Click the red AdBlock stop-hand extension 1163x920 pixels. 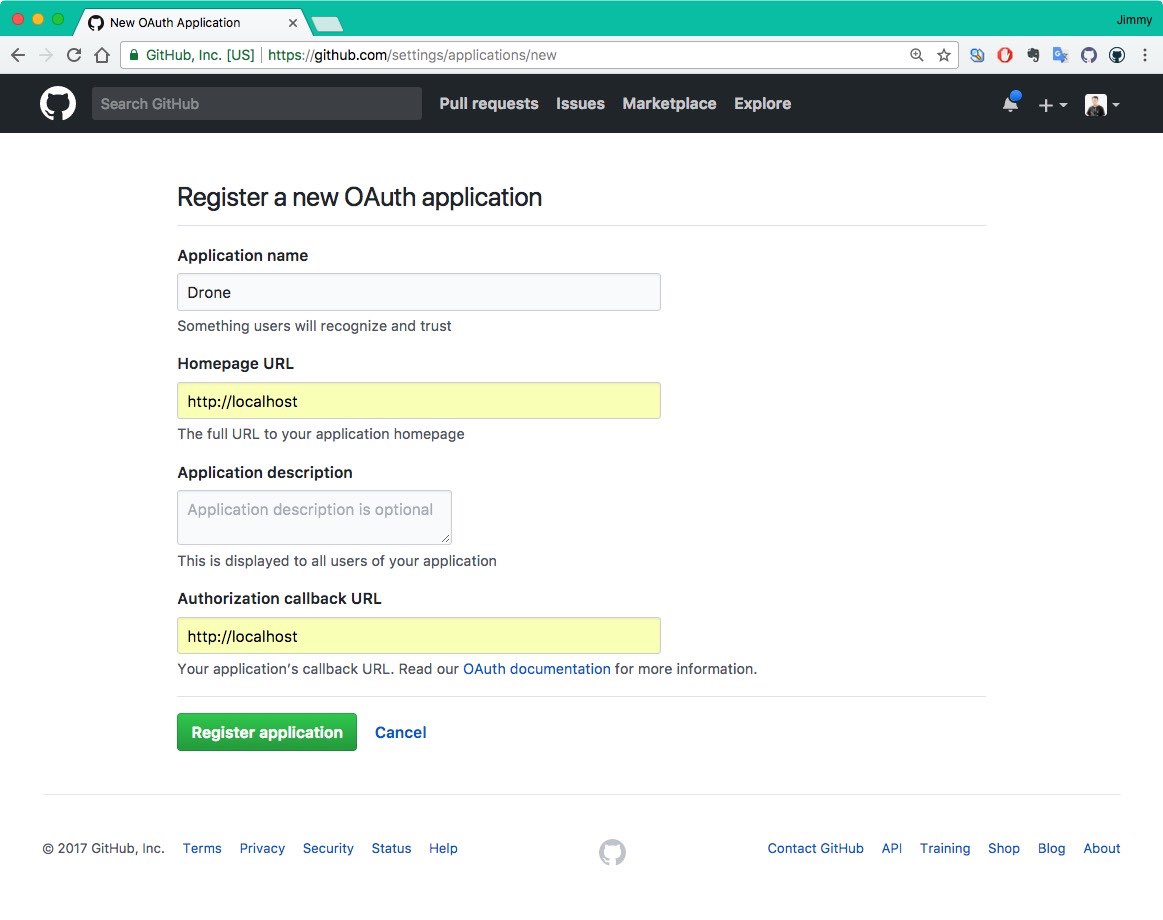tap(1005, 55)
